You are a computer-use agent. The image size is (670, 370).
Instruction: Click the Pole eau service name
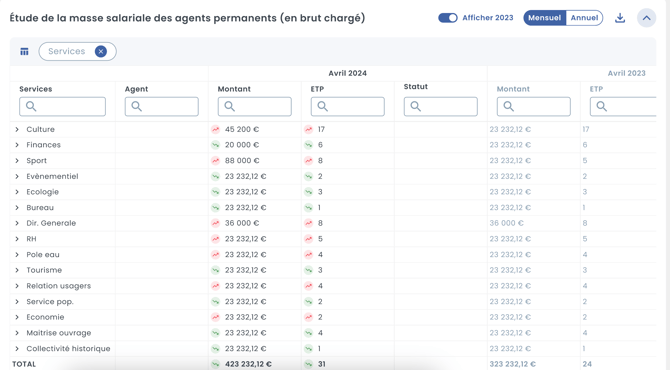click(43, 255)
